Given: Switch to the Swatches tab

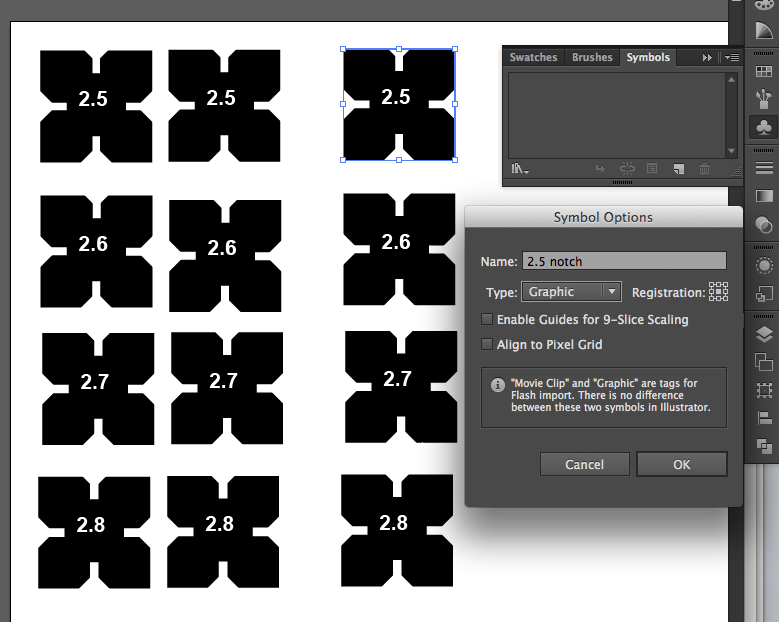Looking at the screenshot, I should [x=533, y=57].
